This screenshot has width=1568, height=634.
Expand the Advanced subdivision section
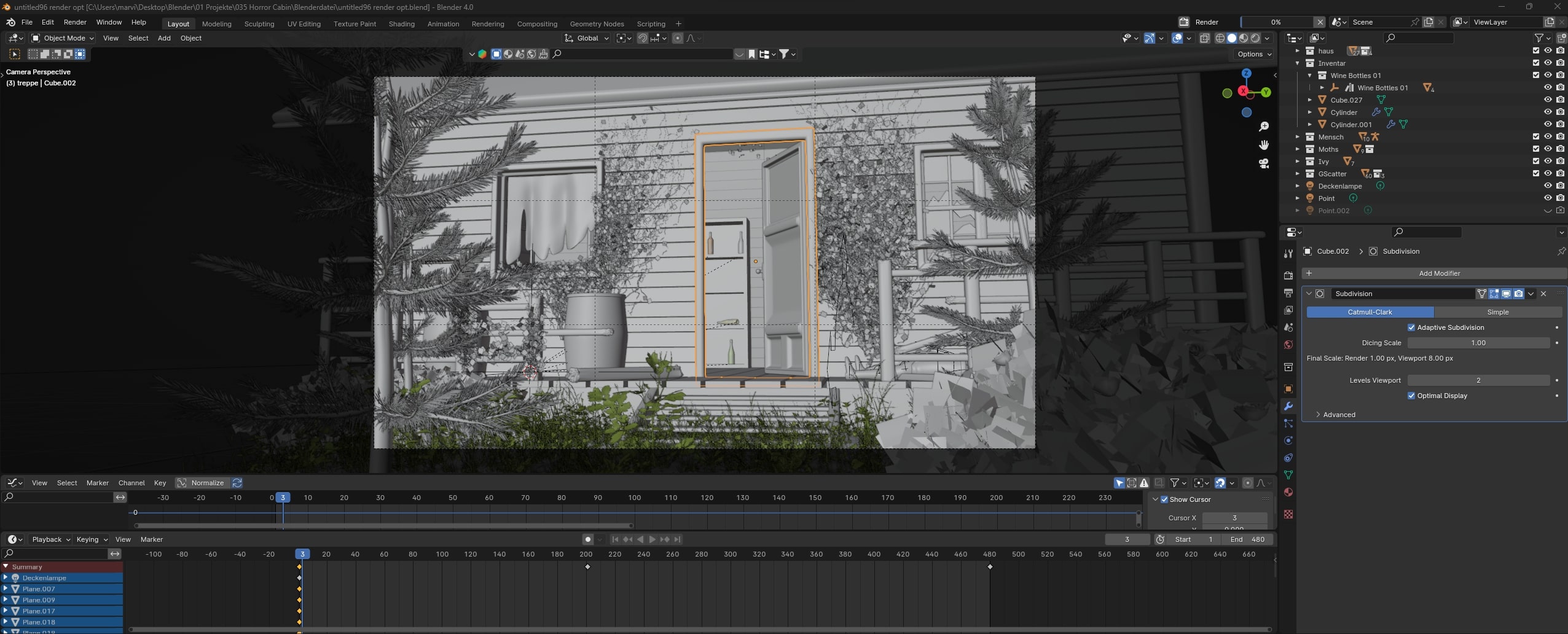tap(1338, 415)
